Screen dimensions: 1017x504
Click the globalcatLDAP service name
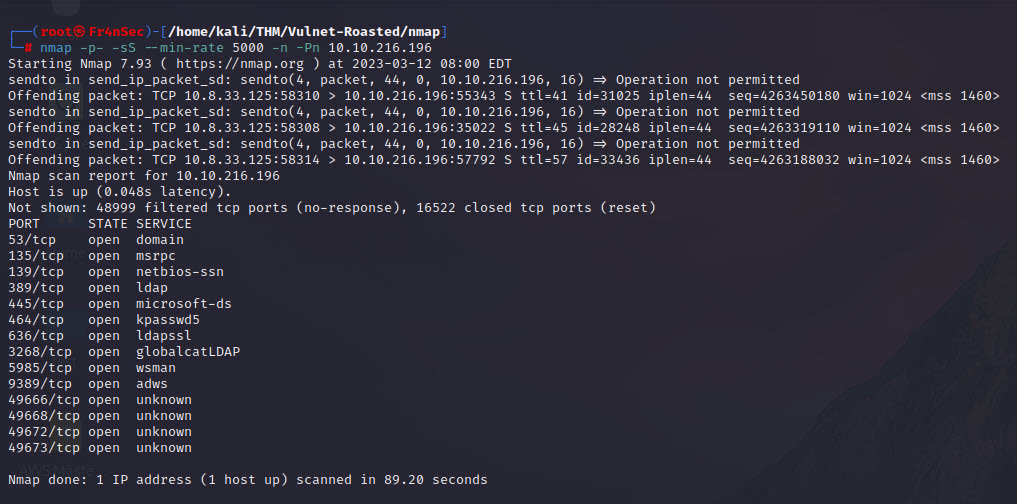coord(188,352)
